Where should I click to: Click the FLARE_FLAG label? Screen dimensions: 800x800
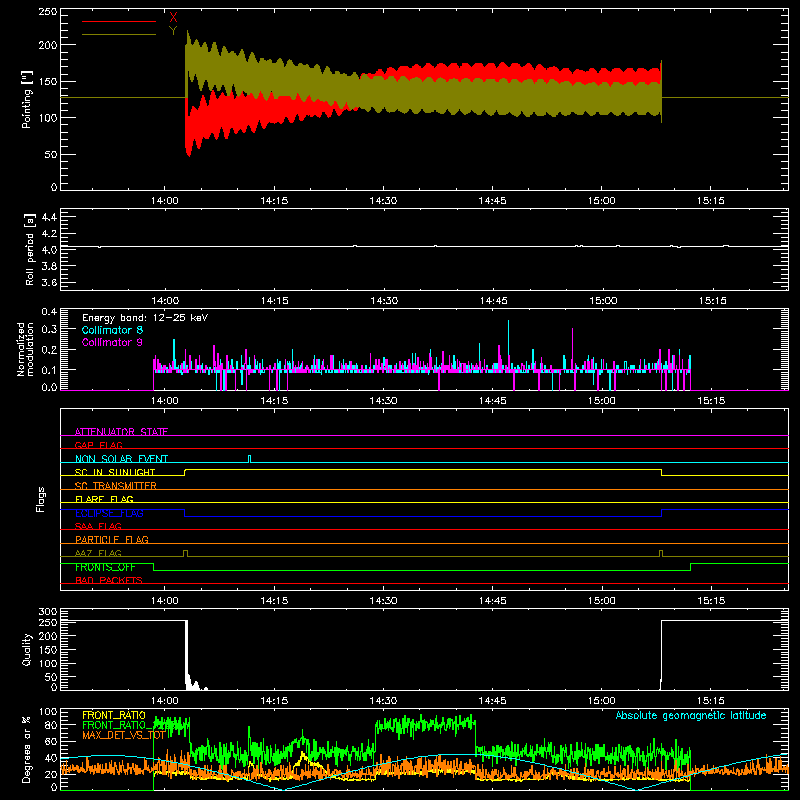[x=104, y=499]
